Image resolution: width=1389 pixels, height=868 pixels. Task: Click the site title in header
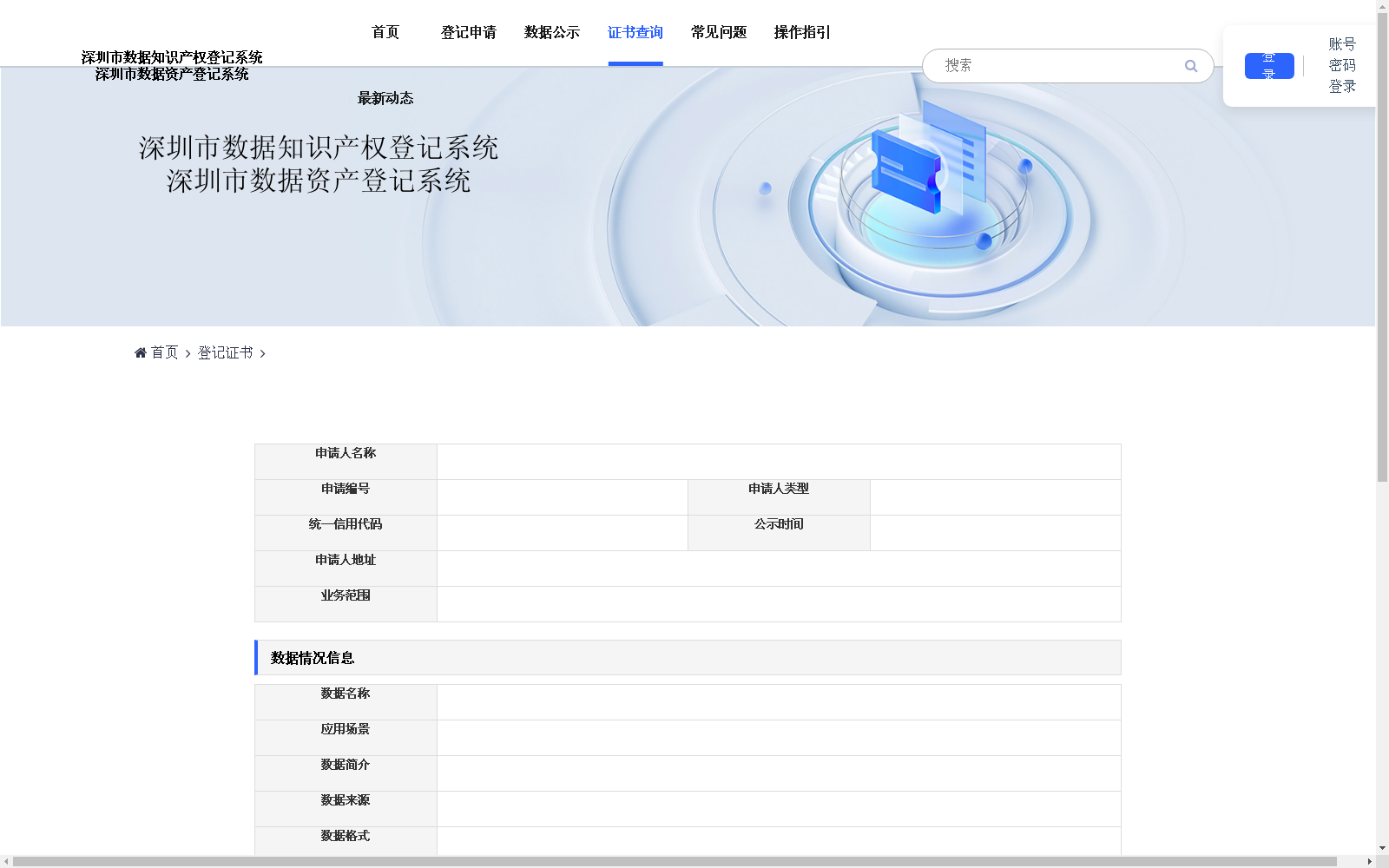click(172, 66)
